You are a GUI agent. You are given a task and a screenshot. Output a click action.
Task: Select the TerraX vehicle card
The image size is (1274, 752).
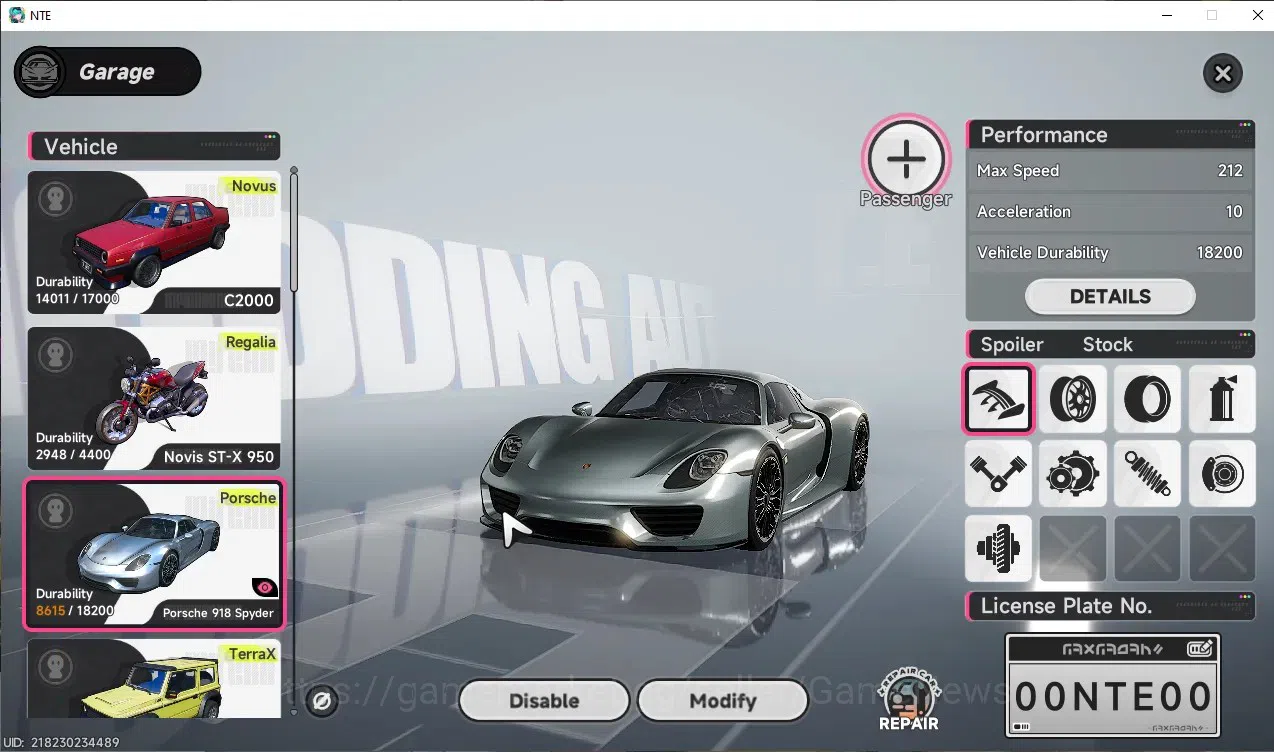(154, 678)
